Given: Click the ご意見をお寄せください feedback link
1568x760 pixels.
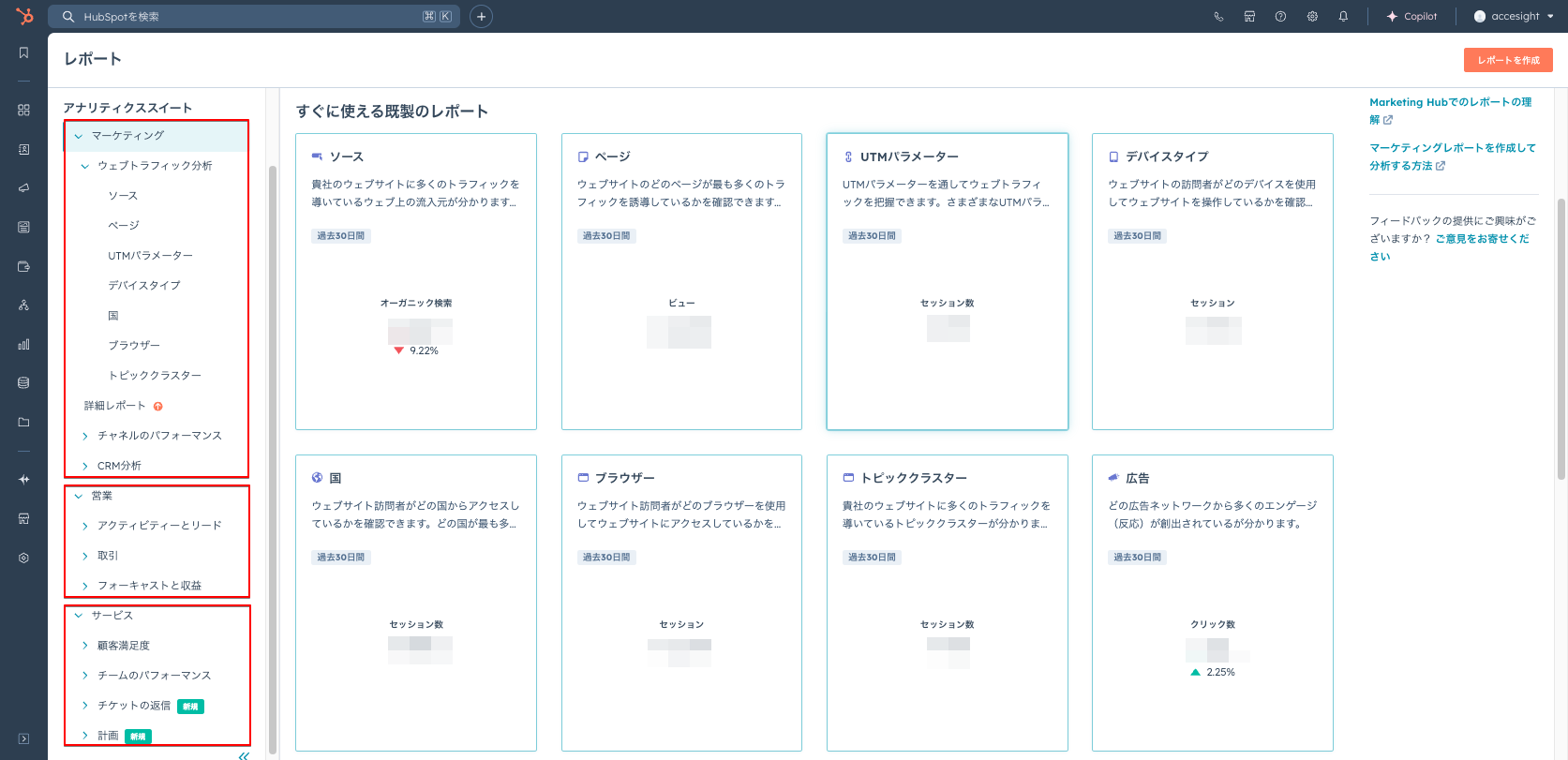Looking at the screenshot, I should [1450, 247].
